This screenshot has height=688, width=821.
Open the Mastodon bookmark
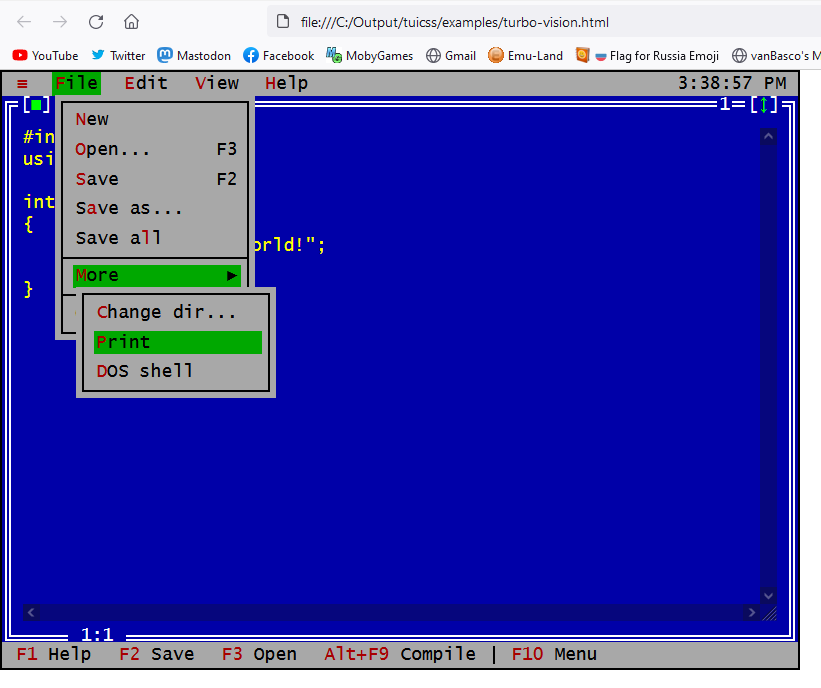click(x=194, y=56)
